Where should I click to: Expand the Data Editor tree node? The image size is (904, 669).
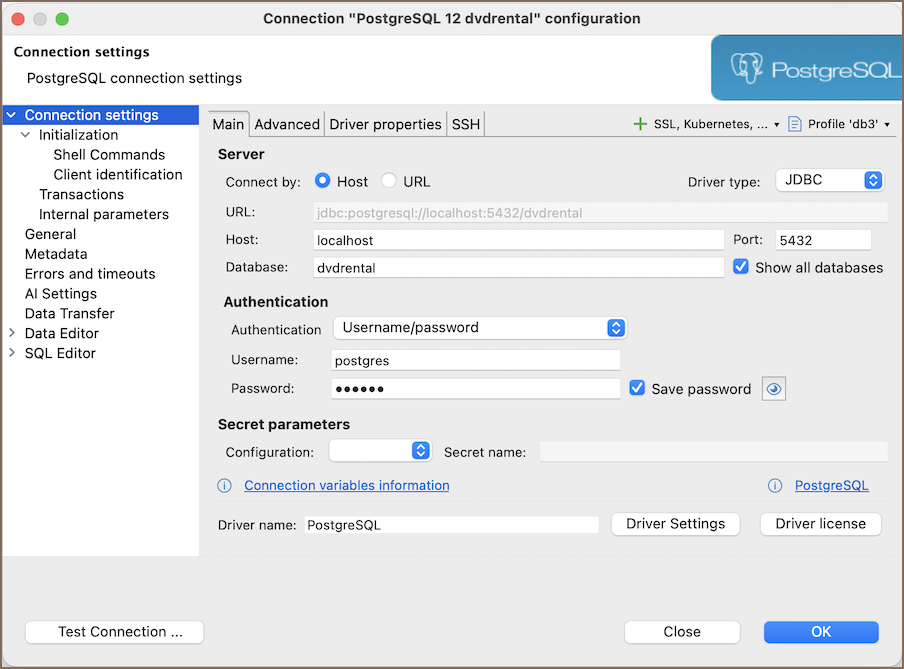pos(12,333)
